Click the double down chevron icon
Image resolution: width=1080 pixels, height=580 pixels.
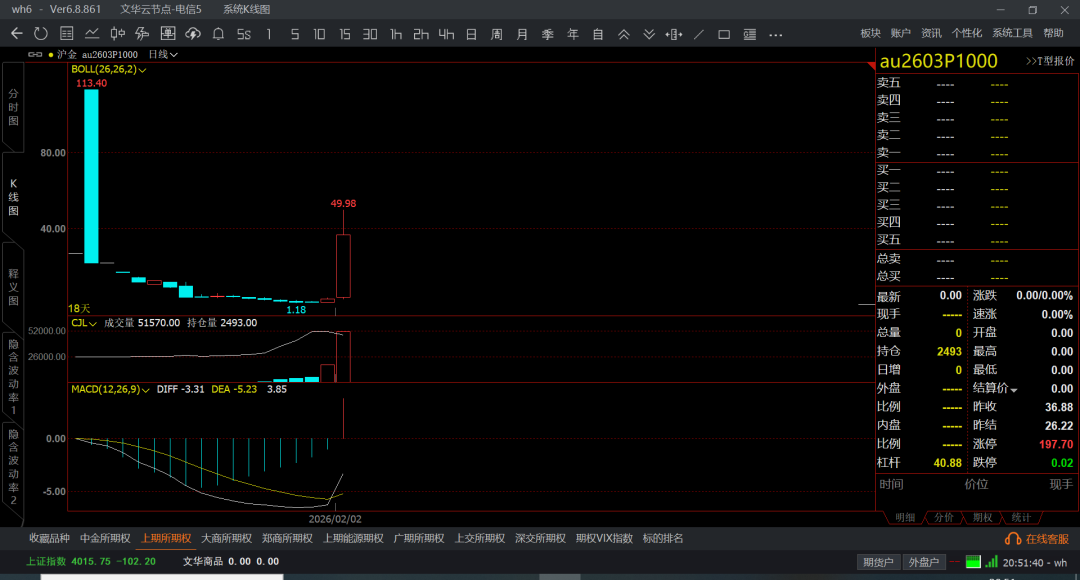click(x=649, y=34)
